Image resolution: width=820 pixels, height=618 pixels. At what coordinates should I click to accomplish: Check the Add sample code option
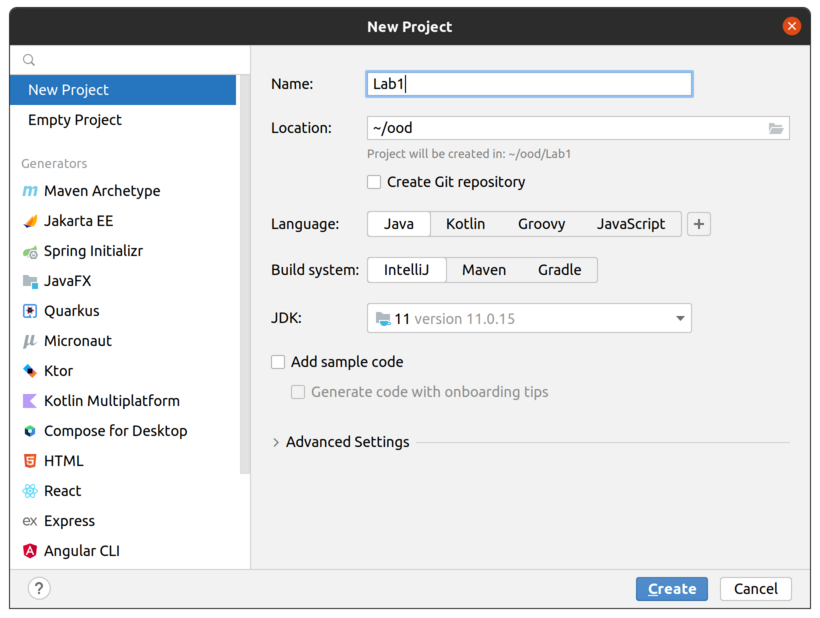[x=279, y=362]
